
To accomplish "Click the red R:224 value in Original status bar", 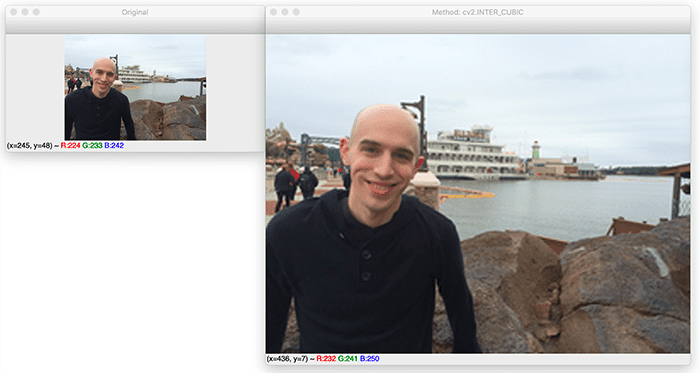I will tap(70, 145).
